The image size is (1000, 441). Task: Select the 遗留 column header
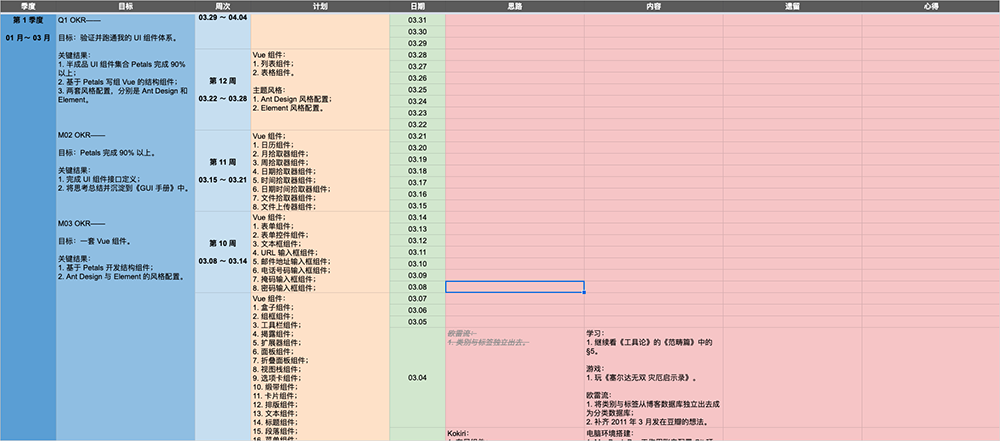click(x=792, y=6)
